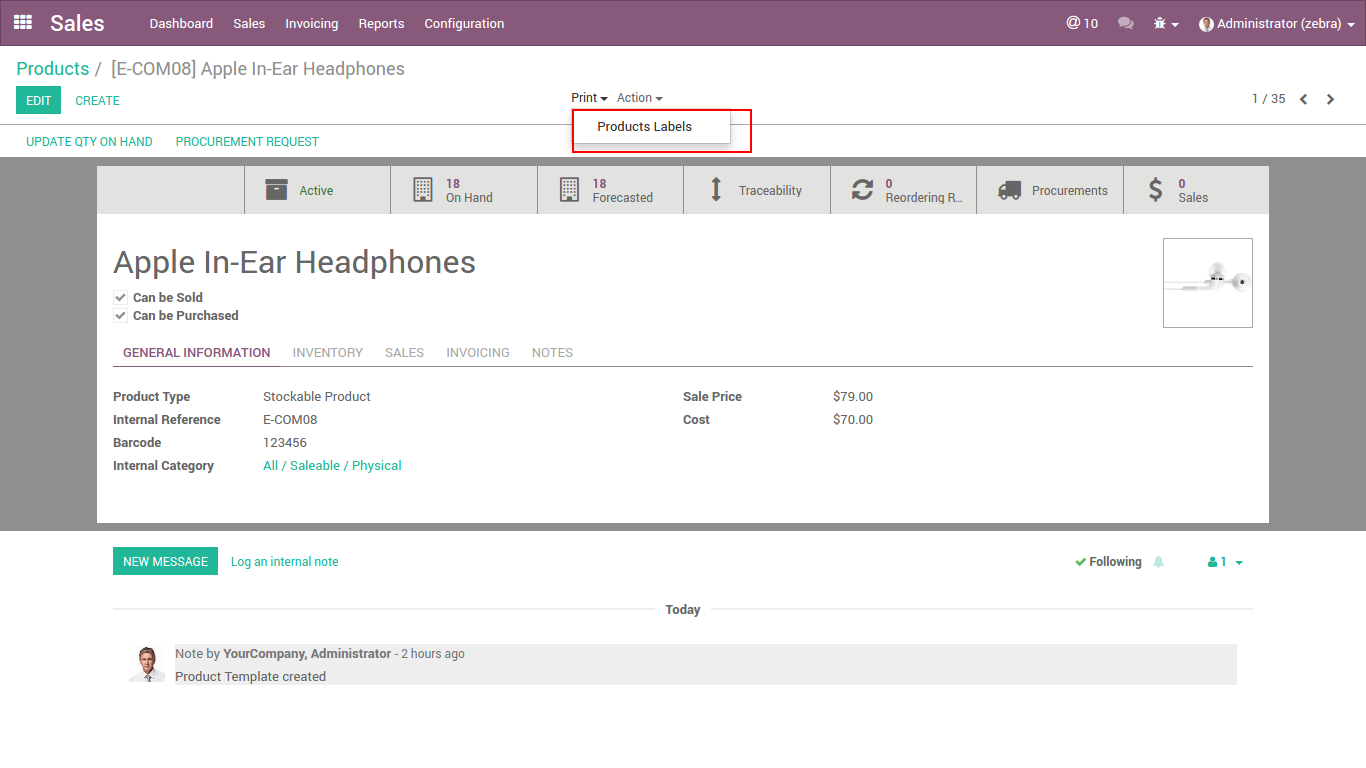Viewport: 1366px width, 768px height.
Task: Open the Reports menu
Action: pyautogui.click(x=381, y=23)
